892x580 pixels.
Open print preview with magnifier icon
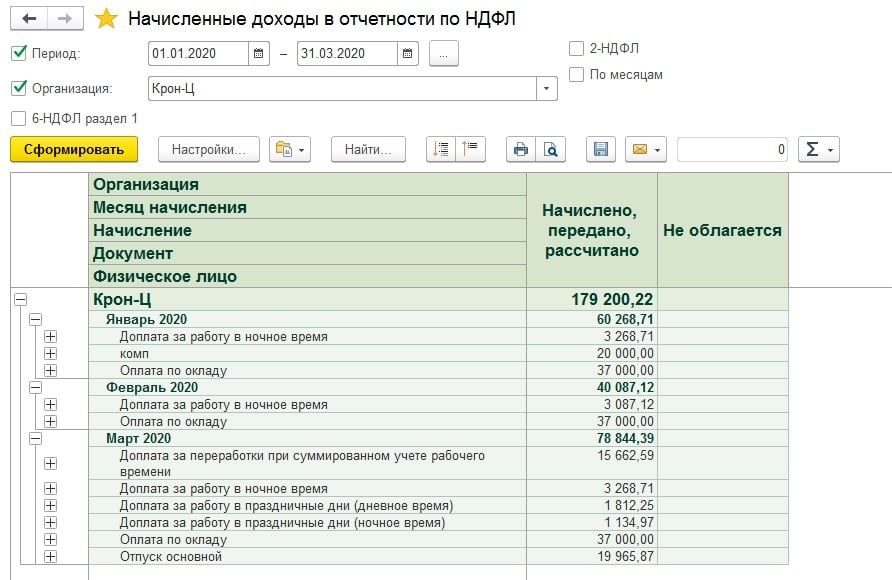550,150
